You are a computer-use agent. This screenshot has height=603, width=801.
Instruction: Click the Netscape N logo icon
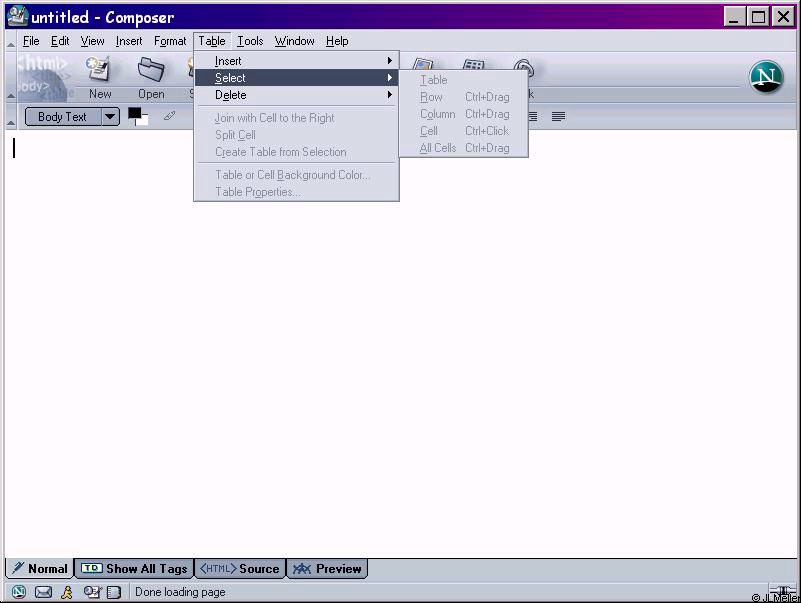(x=766, y=77)
